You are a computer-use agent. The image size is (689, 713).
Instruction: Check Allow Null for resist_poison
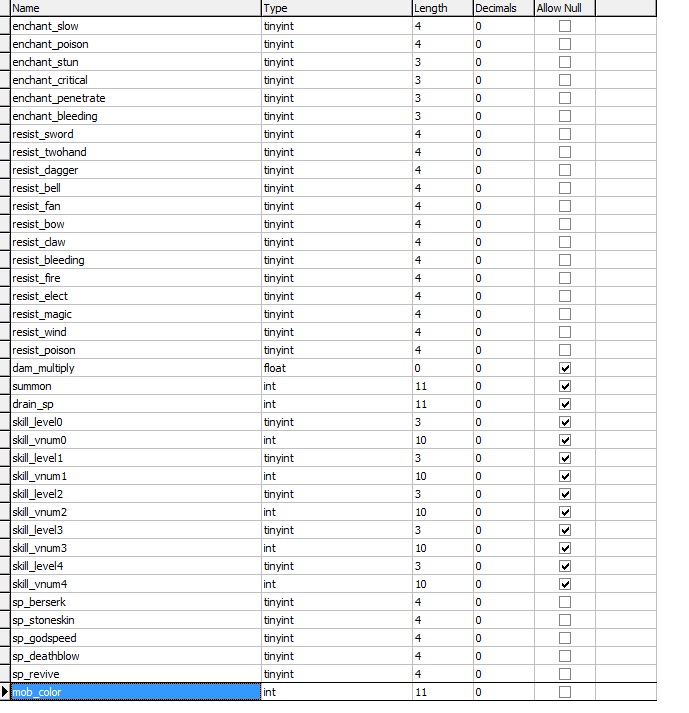pos(564,350)
